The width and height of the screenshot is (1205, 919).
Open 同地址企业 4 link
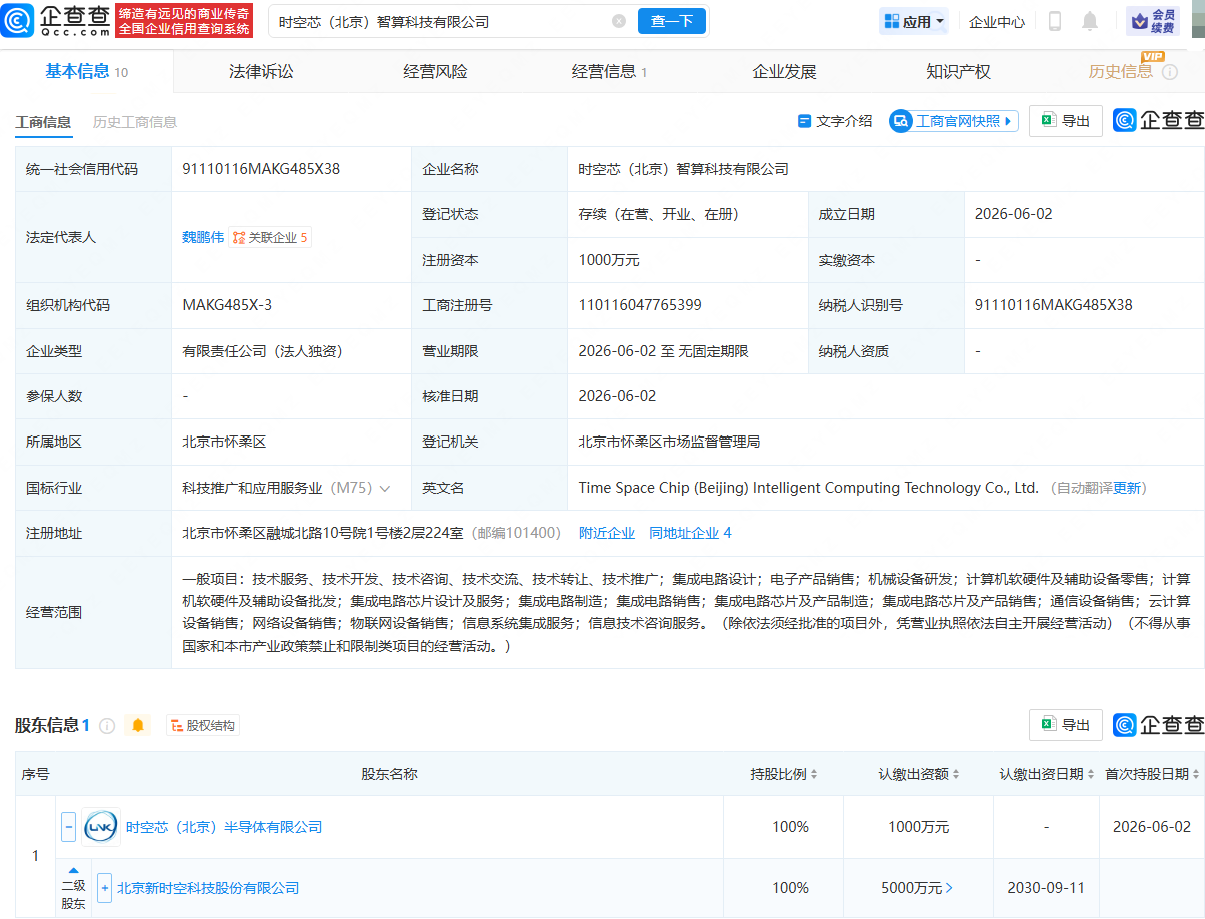coord(690,533)
